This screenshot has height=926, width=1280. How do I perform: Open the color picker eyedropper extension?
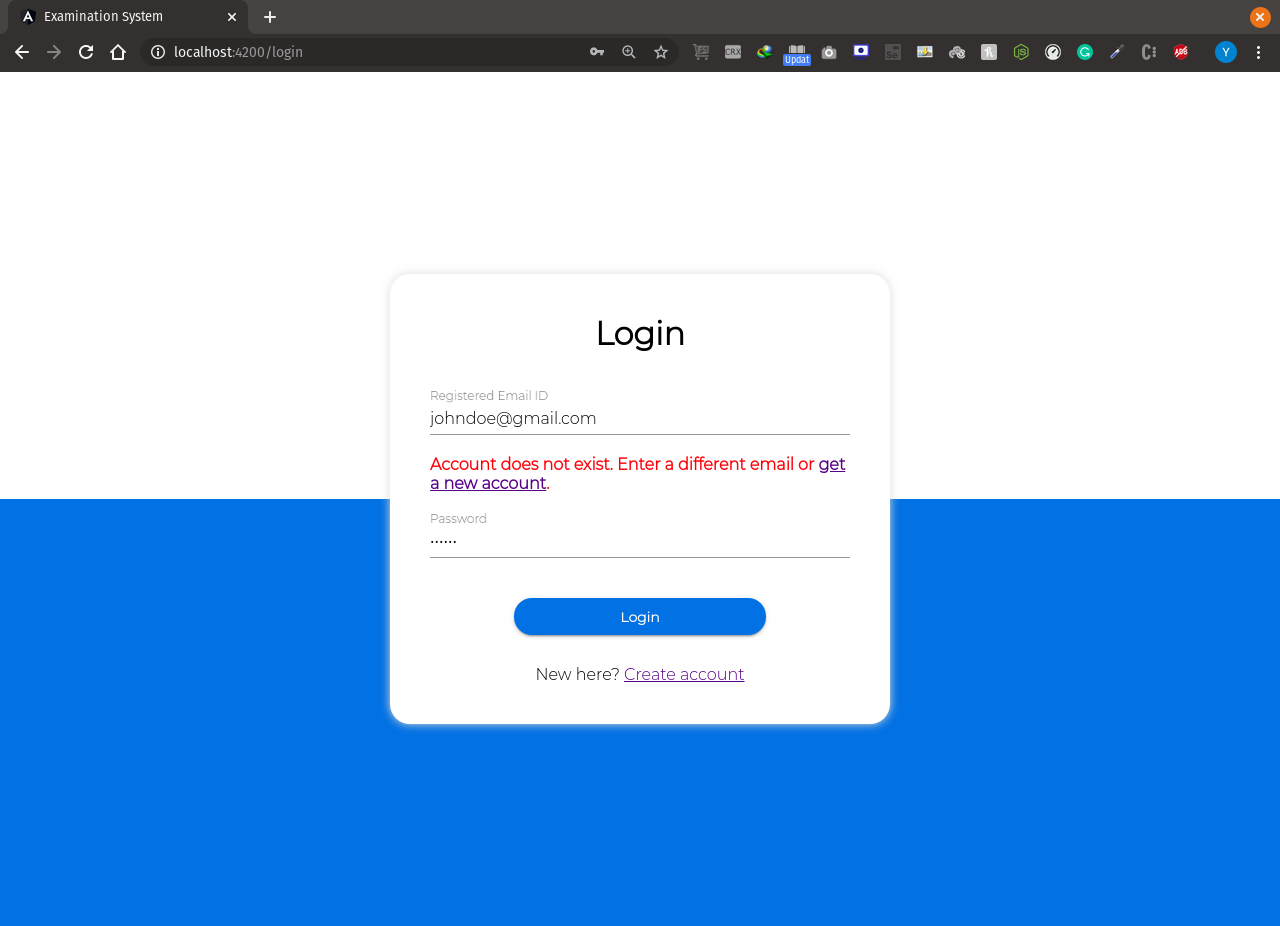click(1117, 52)
